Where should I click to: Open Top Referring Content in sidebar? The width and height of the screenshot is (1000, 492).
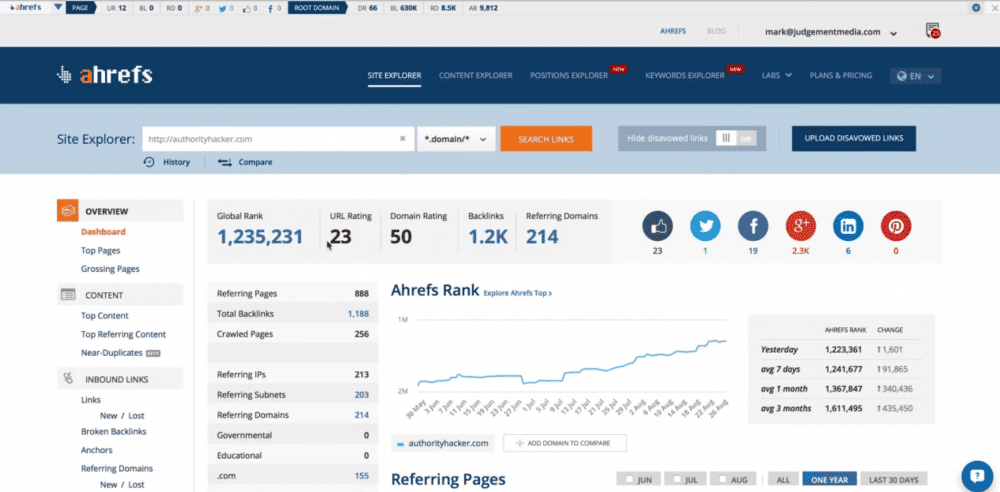[123, 334]
